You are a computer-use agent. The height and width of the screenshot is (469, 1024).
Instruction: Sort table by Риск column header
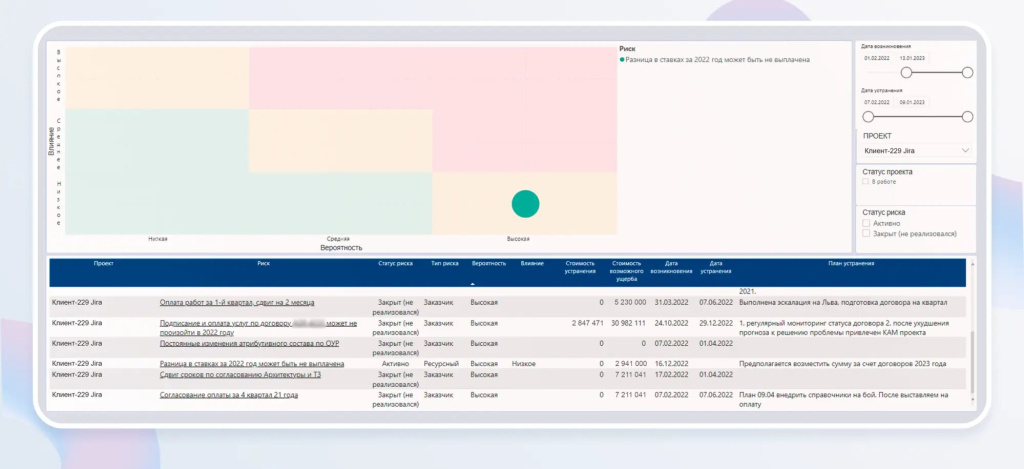[x=263, y=263]
